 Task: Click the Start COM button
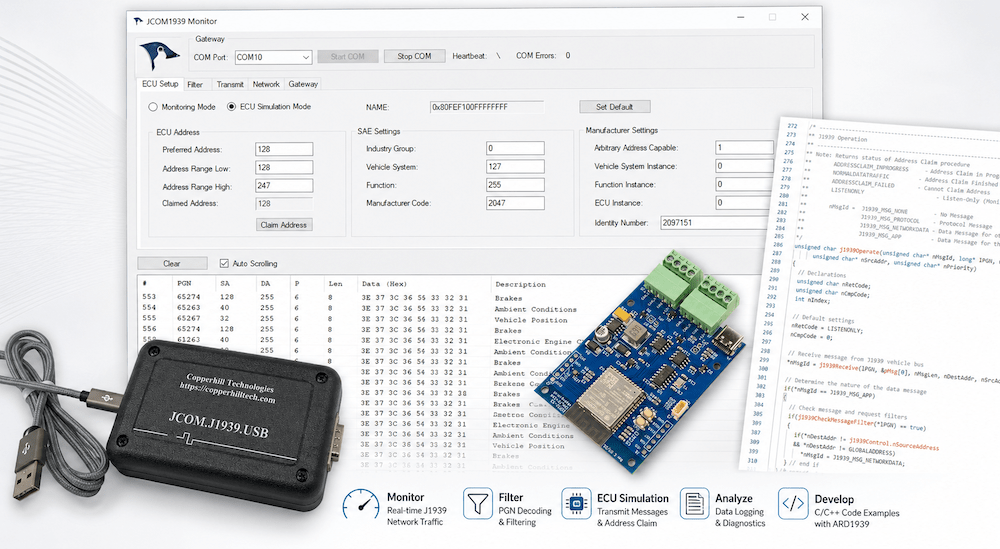pos(348,56)
